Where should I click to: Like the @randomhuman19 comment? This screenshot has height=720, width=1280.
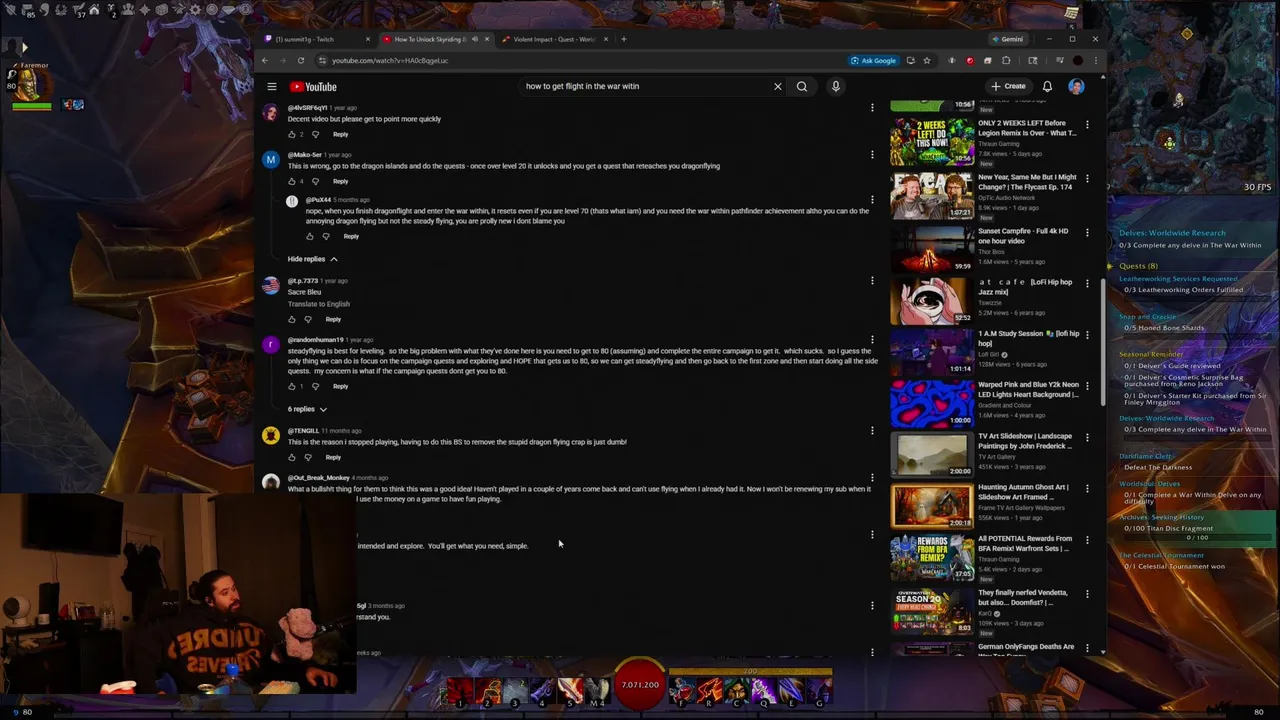coord(292,386)
